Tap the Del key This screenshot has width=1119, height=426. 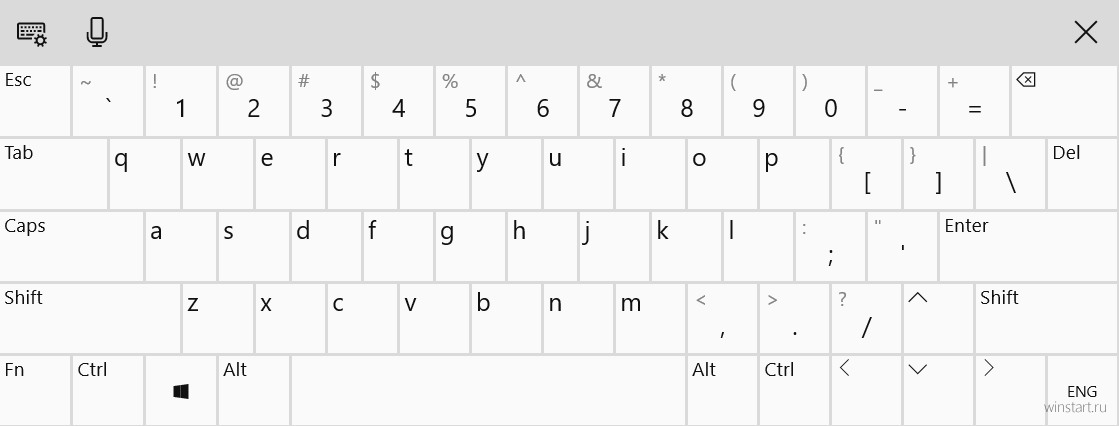click(x=1082, y=174)
